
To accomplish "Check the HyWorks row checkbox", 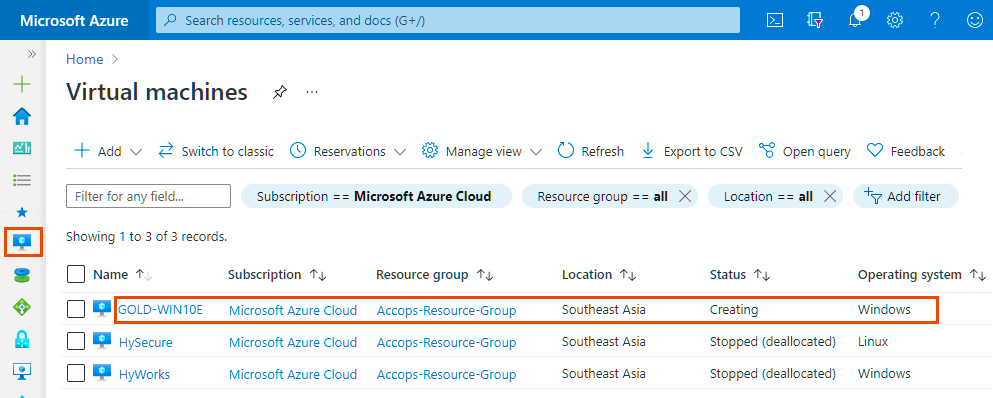I will coord(76,374).
